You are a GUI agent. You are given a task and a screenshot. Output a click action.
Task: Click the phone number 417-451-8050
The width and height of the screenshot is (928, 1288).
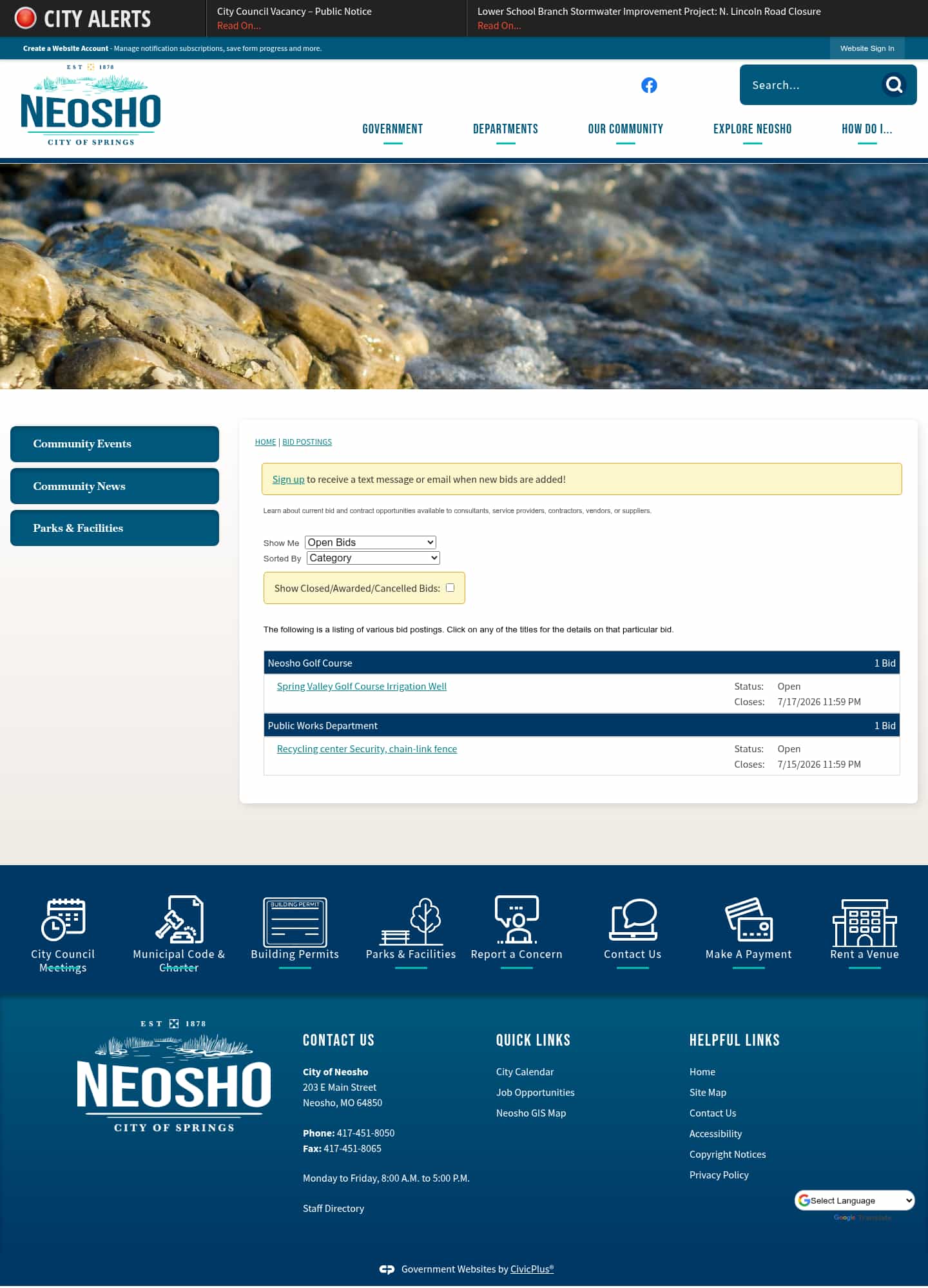pyautogui.click(x=365, y=1133)
